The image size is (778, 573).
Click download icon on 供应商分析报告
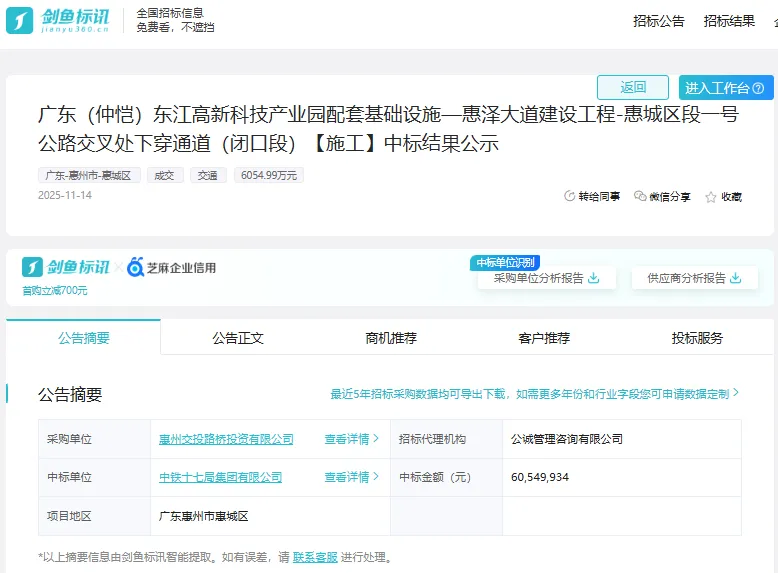pyautogui.click(x=737, y=278)
